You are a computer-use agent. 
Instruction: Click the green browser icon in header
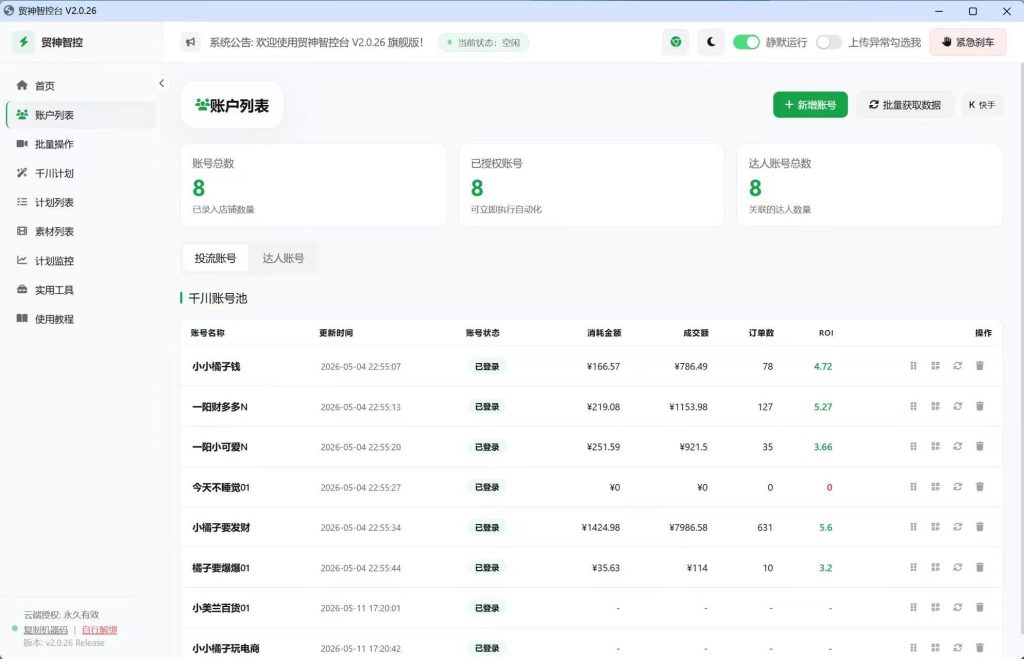[675, 42]
